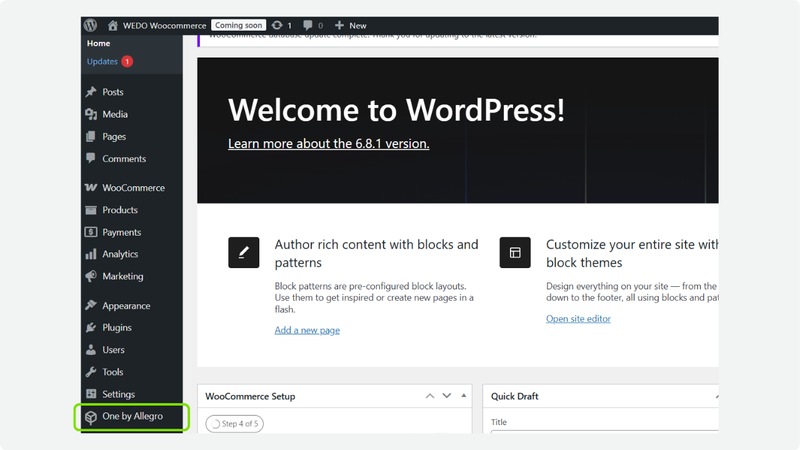Image resolution: width=800 pixels, height=450 pixels.
Task: Click the Pages icon in sidebar
Action: tap(91, 137)
